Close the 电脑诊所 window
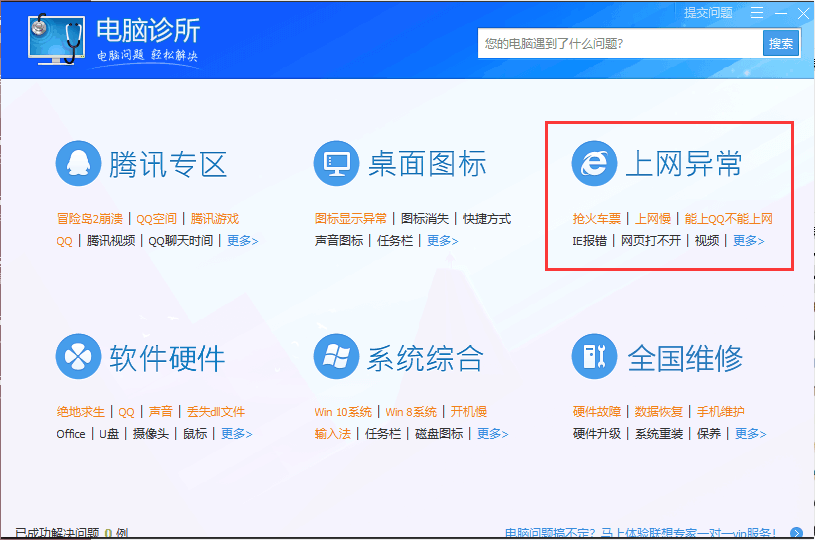815x540 pixels. (804, 13)
